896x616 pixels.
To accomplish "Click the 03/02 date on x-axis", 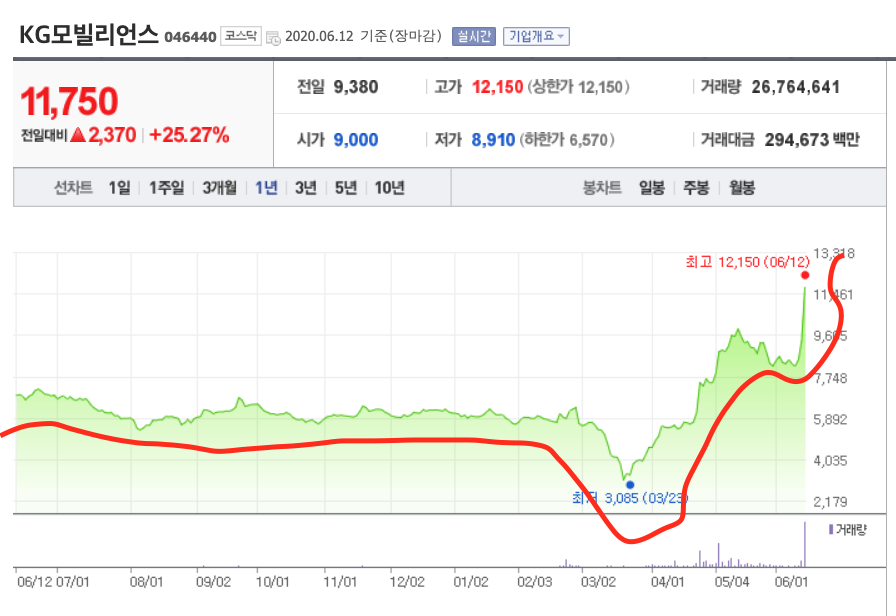I will click(598, 582).
